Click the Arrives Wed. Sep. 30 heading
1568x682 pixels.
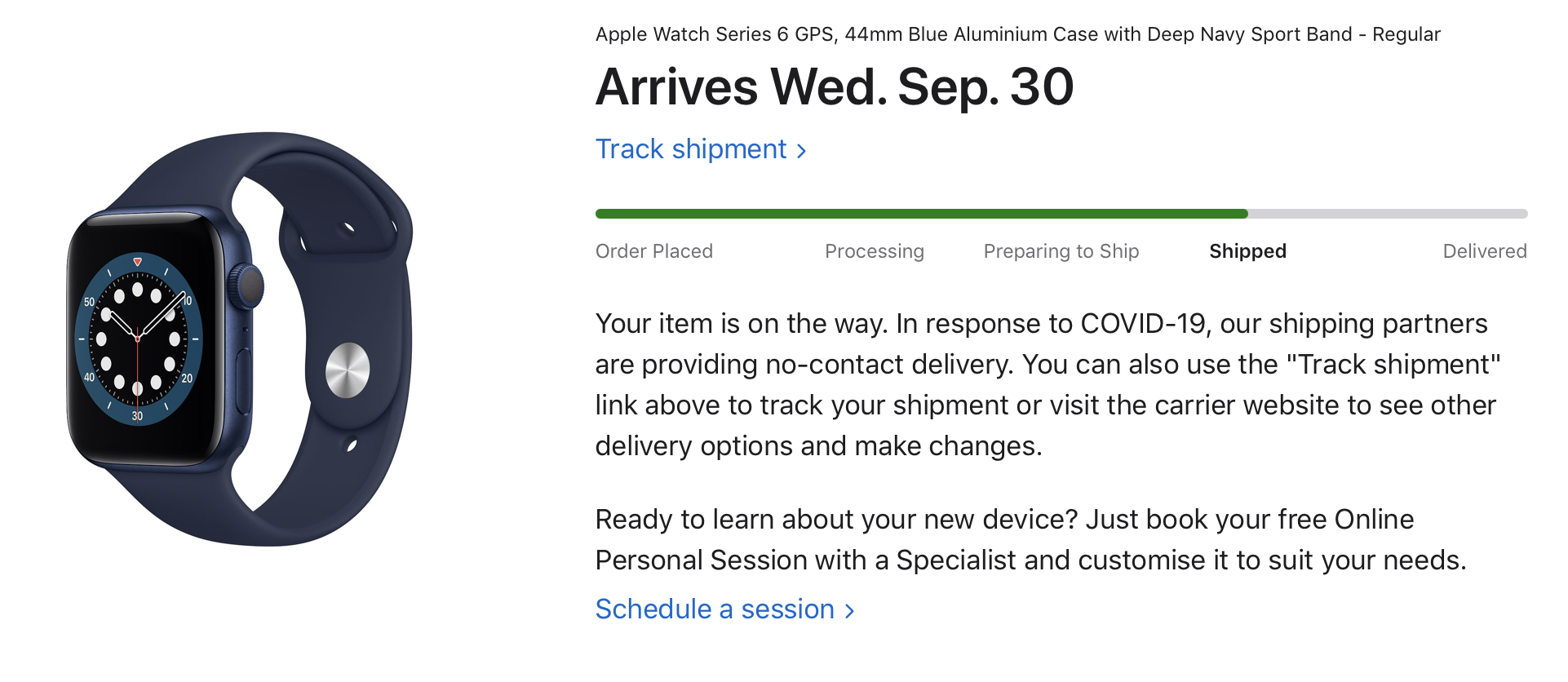click(834, 86)
